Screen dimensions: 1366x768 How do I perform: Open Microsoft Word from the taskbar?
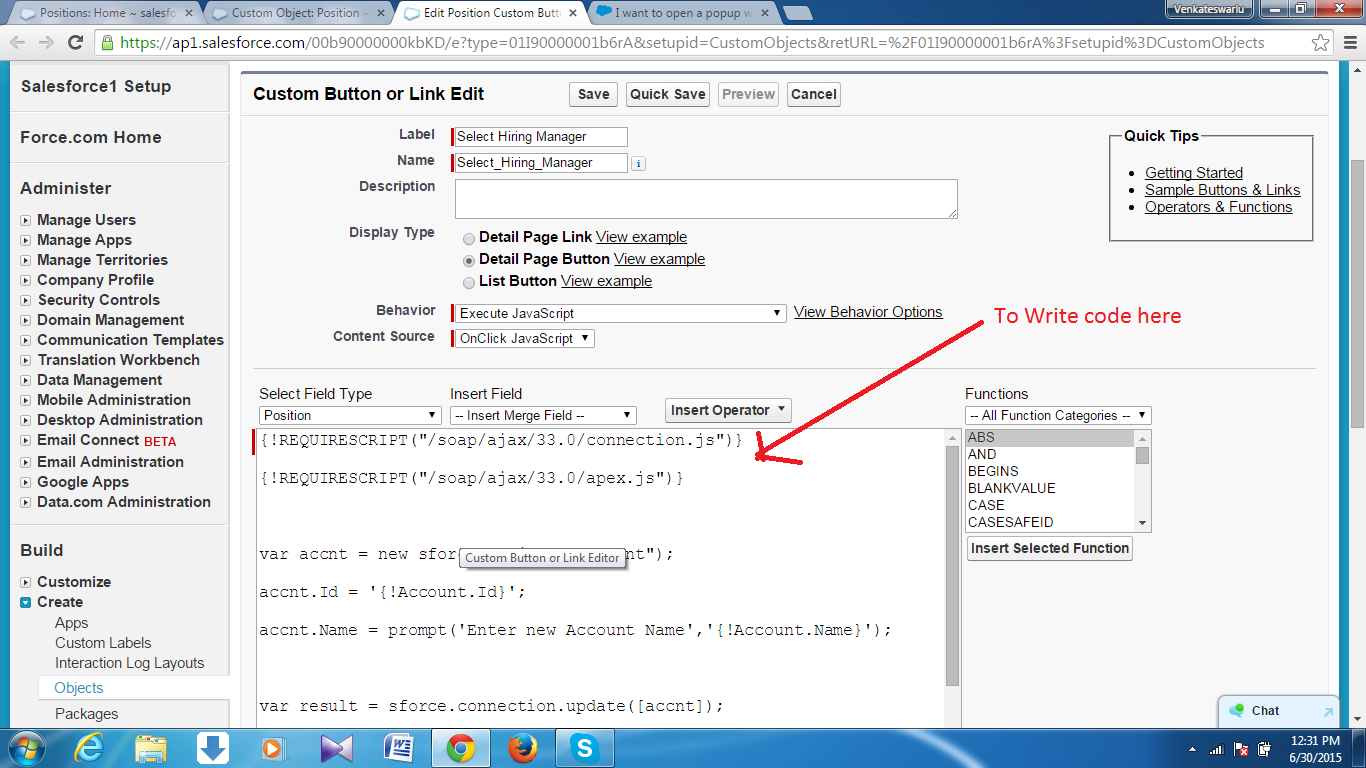(398, 747)
